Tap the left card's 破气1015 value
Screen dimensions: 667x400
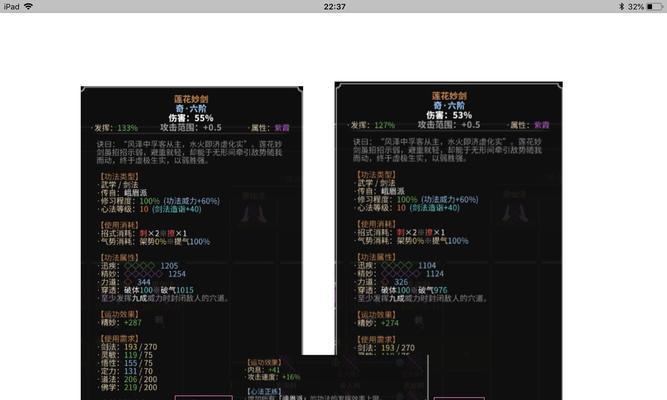point(177,290)
